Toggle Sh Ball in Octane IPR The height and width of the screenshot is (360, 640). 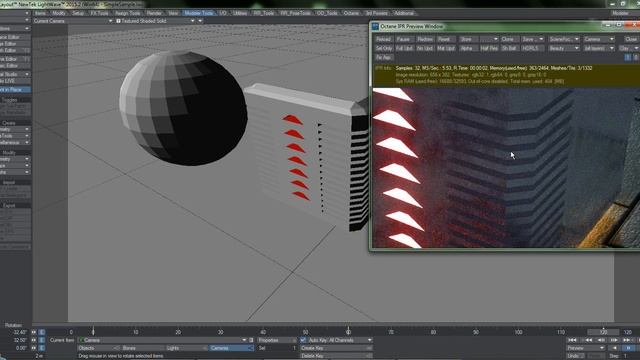tap(509, 48)
